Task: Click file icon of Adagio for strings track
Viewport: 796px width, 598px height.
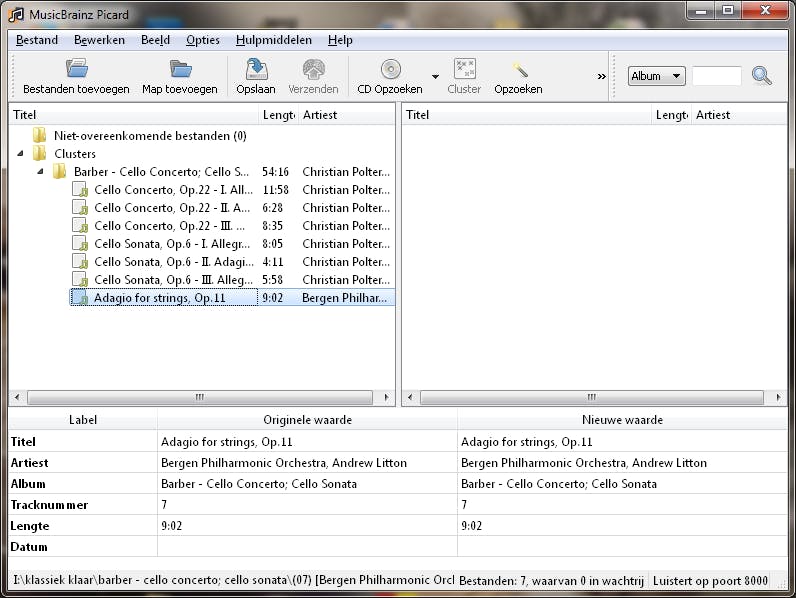Action: click(x=80, y=297)
